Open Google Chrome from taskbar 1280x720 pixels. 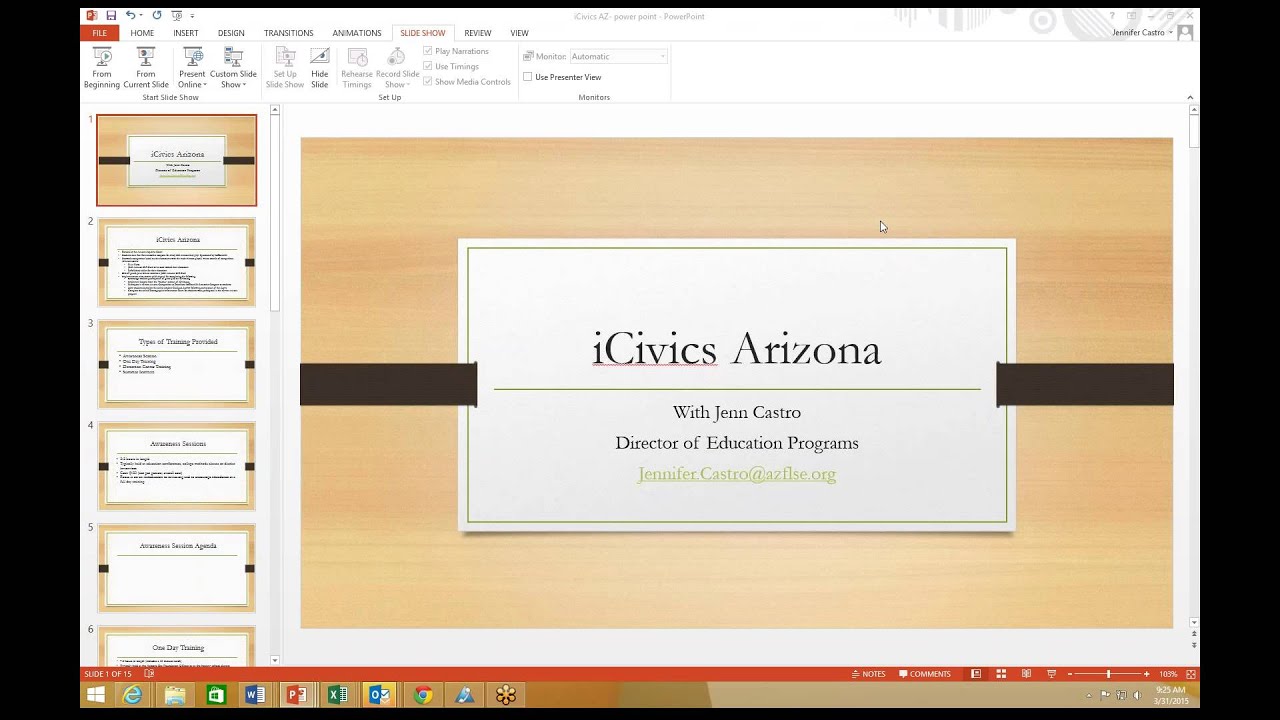[x=423, y=694]
